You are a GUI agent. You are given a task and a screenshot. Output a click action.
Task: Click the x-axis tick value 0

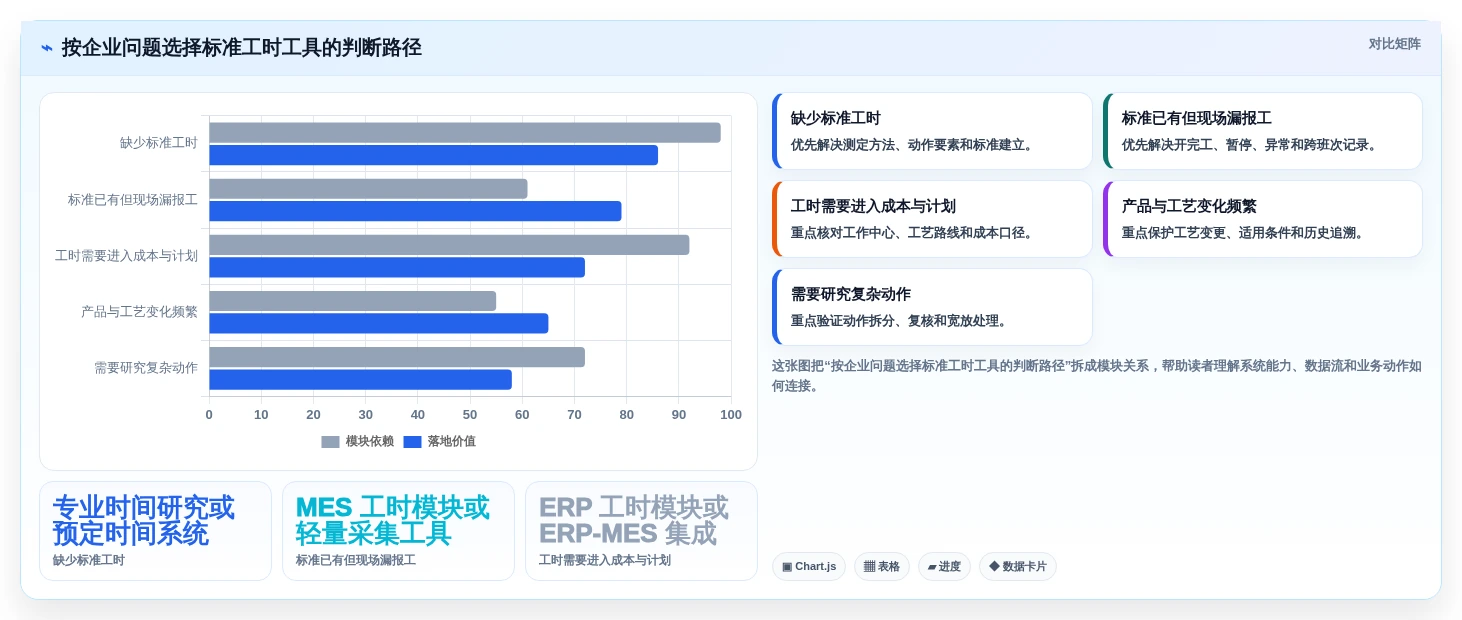tap(209, 415)
